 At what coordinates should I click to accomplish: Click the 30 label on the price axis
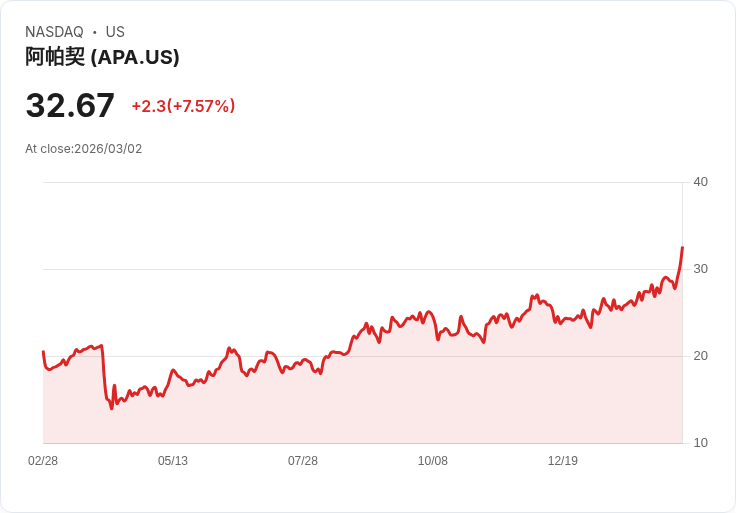(x=700, y=269)
